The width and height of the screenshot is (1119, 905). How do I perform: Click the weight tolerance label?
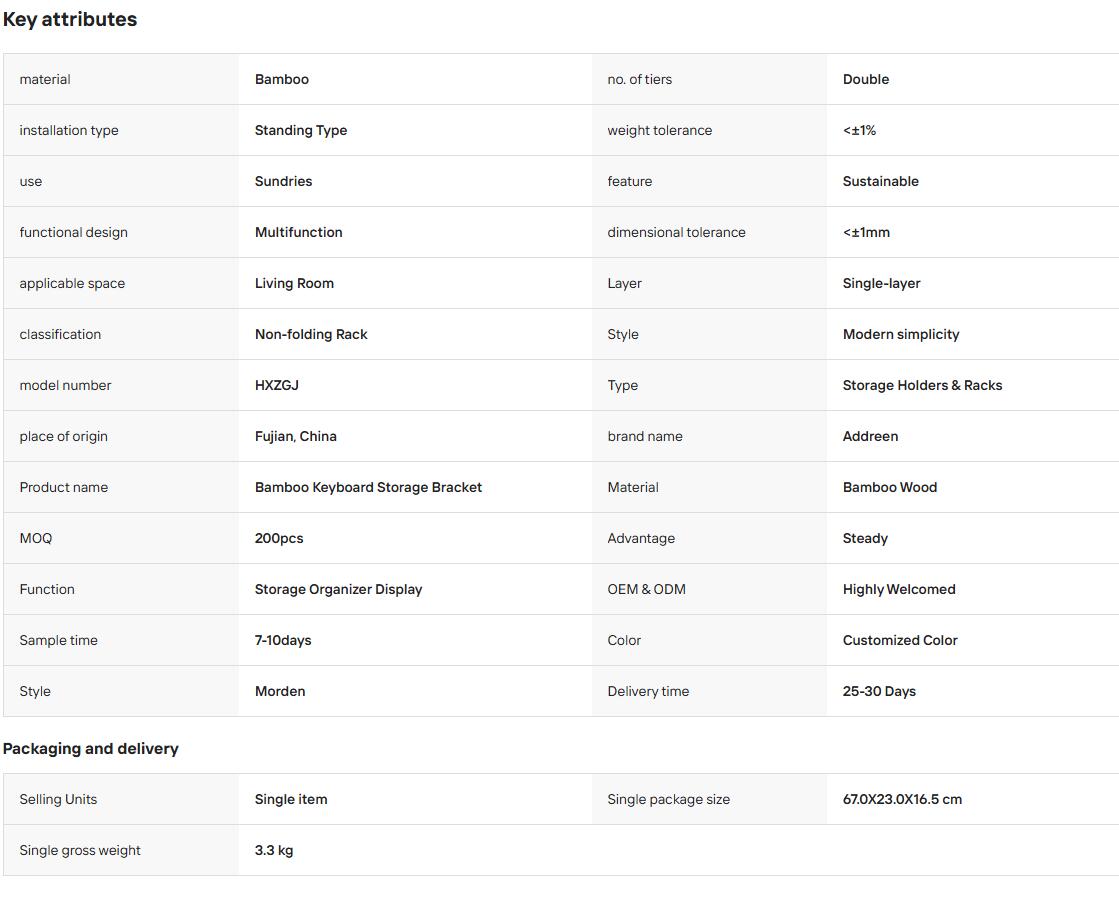click(659, 131)
